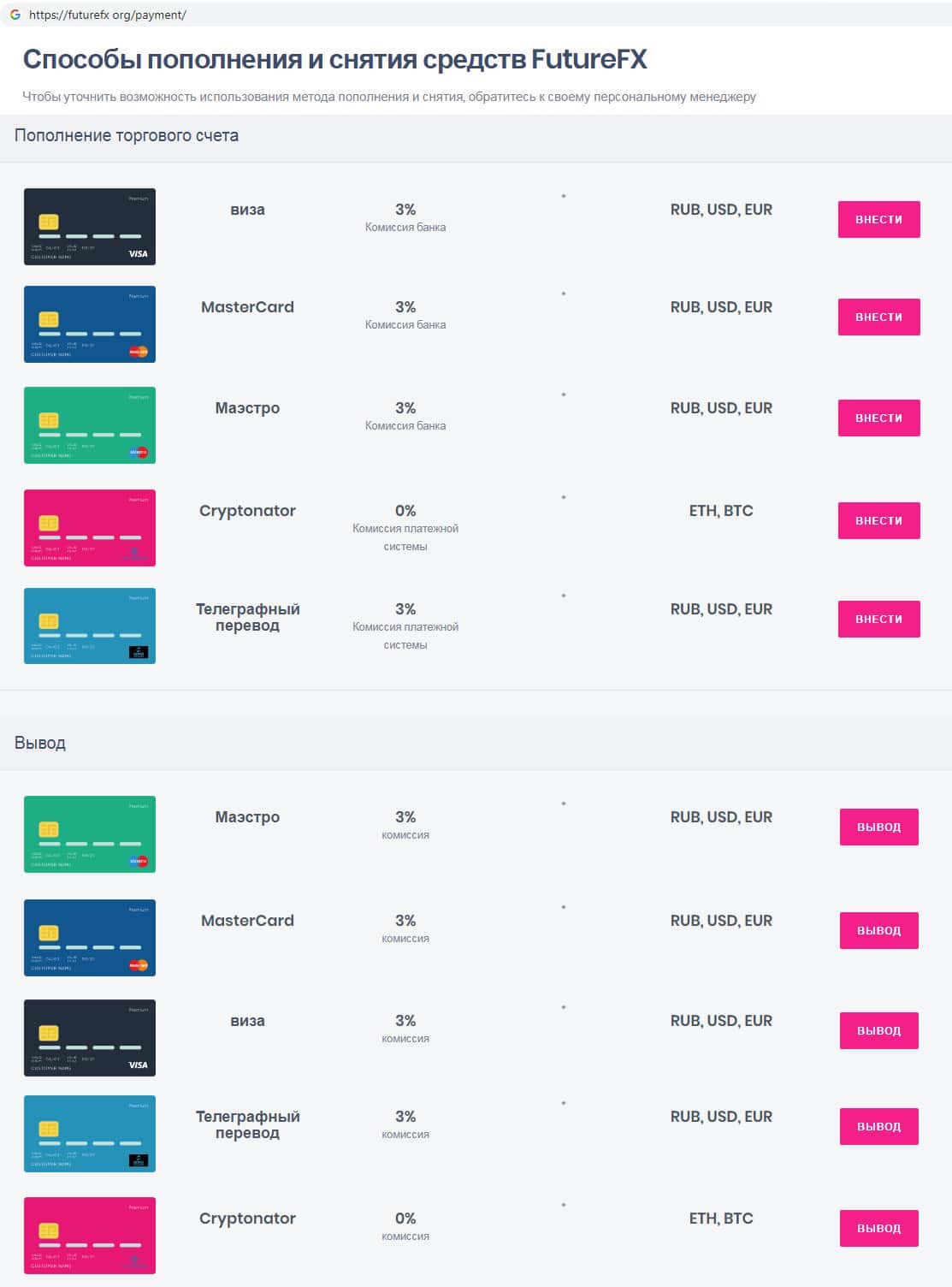The image size is (952, 1287).
Task: Withdraw via MasterCard with ВЫВОД button
Action: 878,930
